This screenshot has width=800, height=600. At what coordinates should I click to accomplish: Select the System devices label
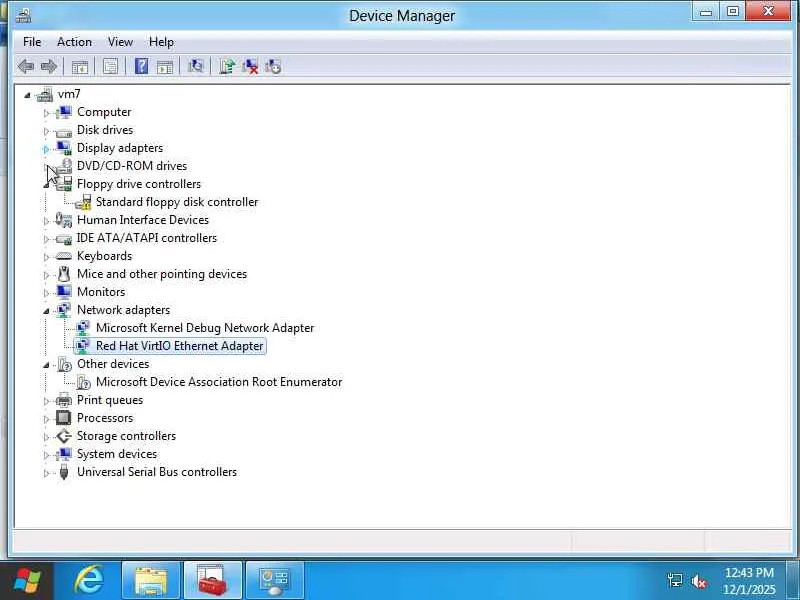(x=117, y=454)
